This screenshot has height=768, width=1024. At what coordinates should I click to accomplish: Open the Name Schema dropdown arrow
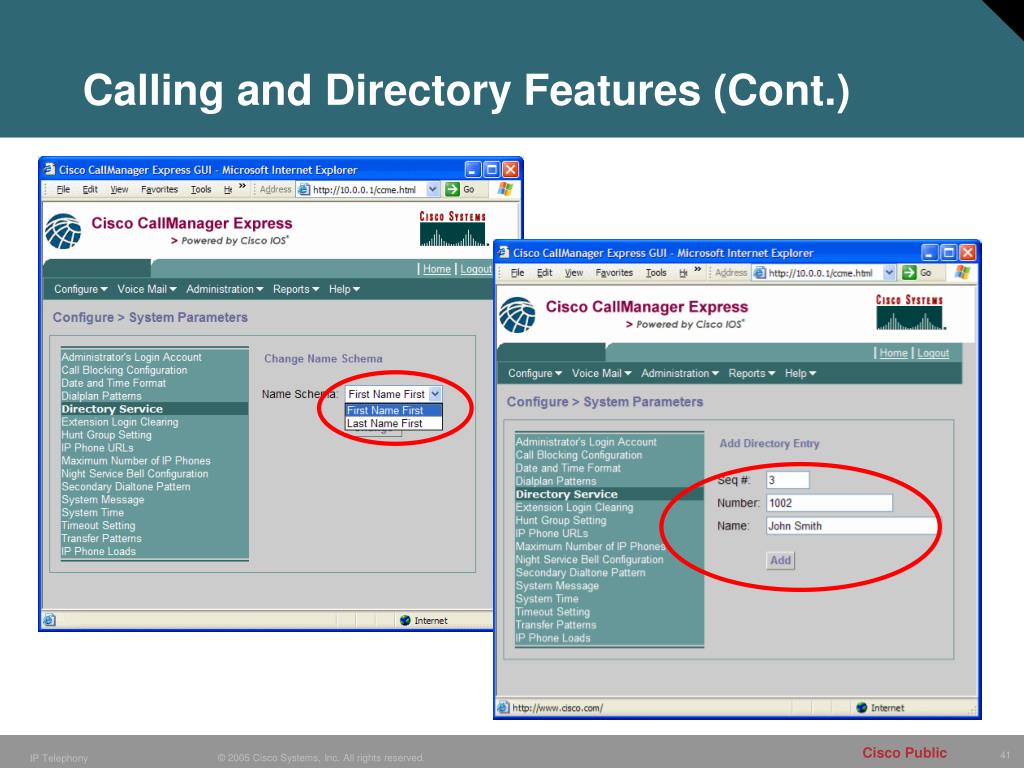point(435,394)
